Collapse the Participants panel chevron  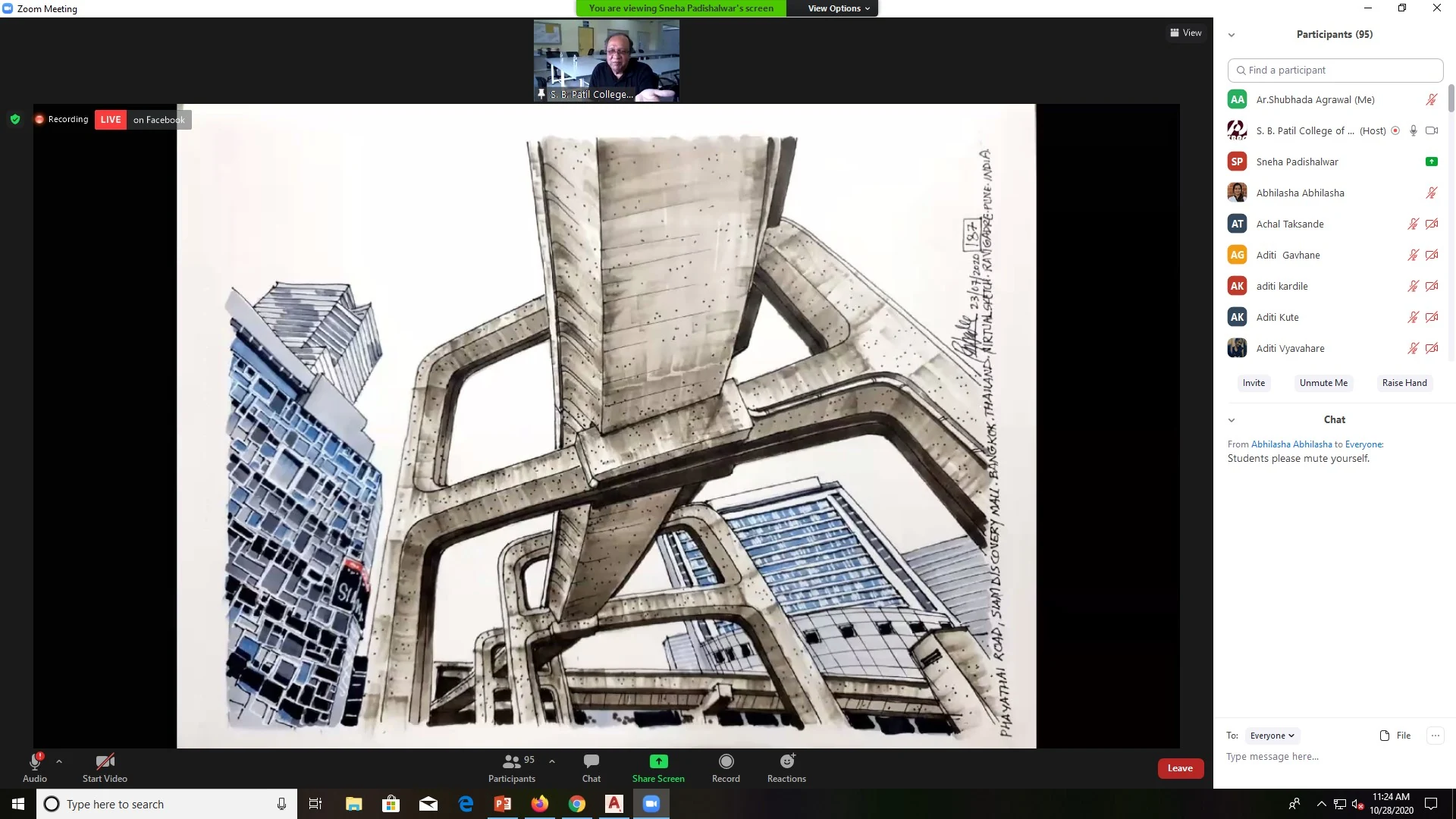tap(1232, 35)
